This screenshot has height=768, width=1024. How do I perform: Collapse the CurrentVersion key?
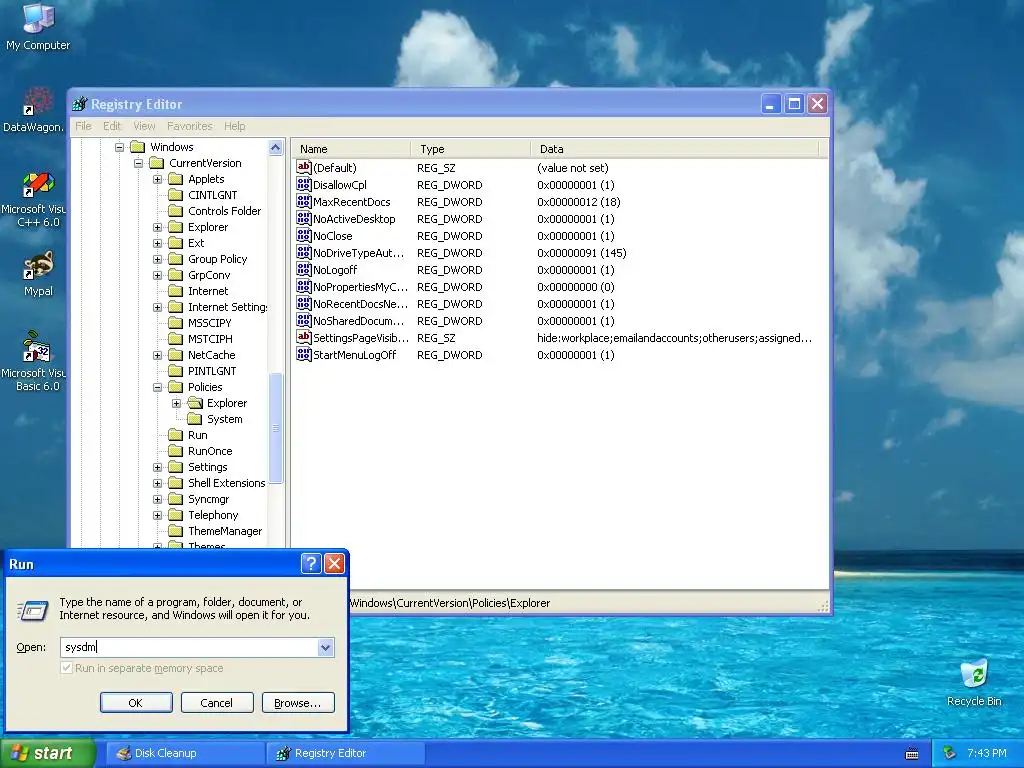pos(138,163)
